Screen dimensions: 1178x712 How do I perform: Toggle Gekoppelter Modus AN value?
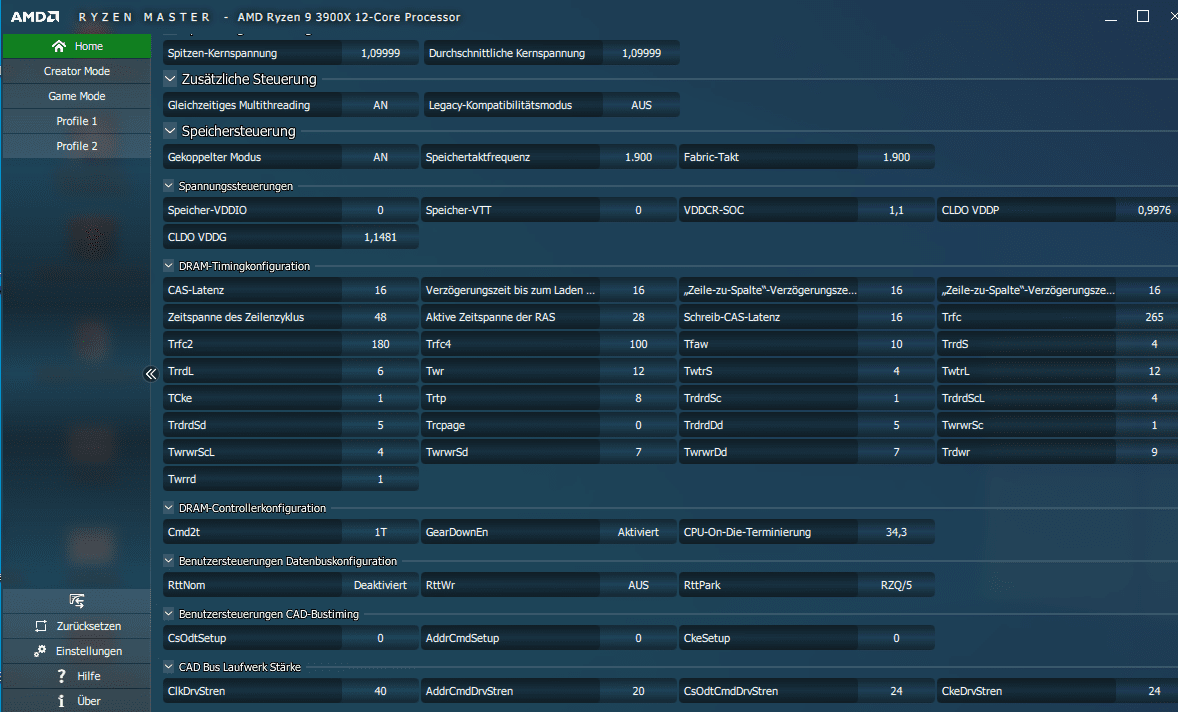click(380, 157)
